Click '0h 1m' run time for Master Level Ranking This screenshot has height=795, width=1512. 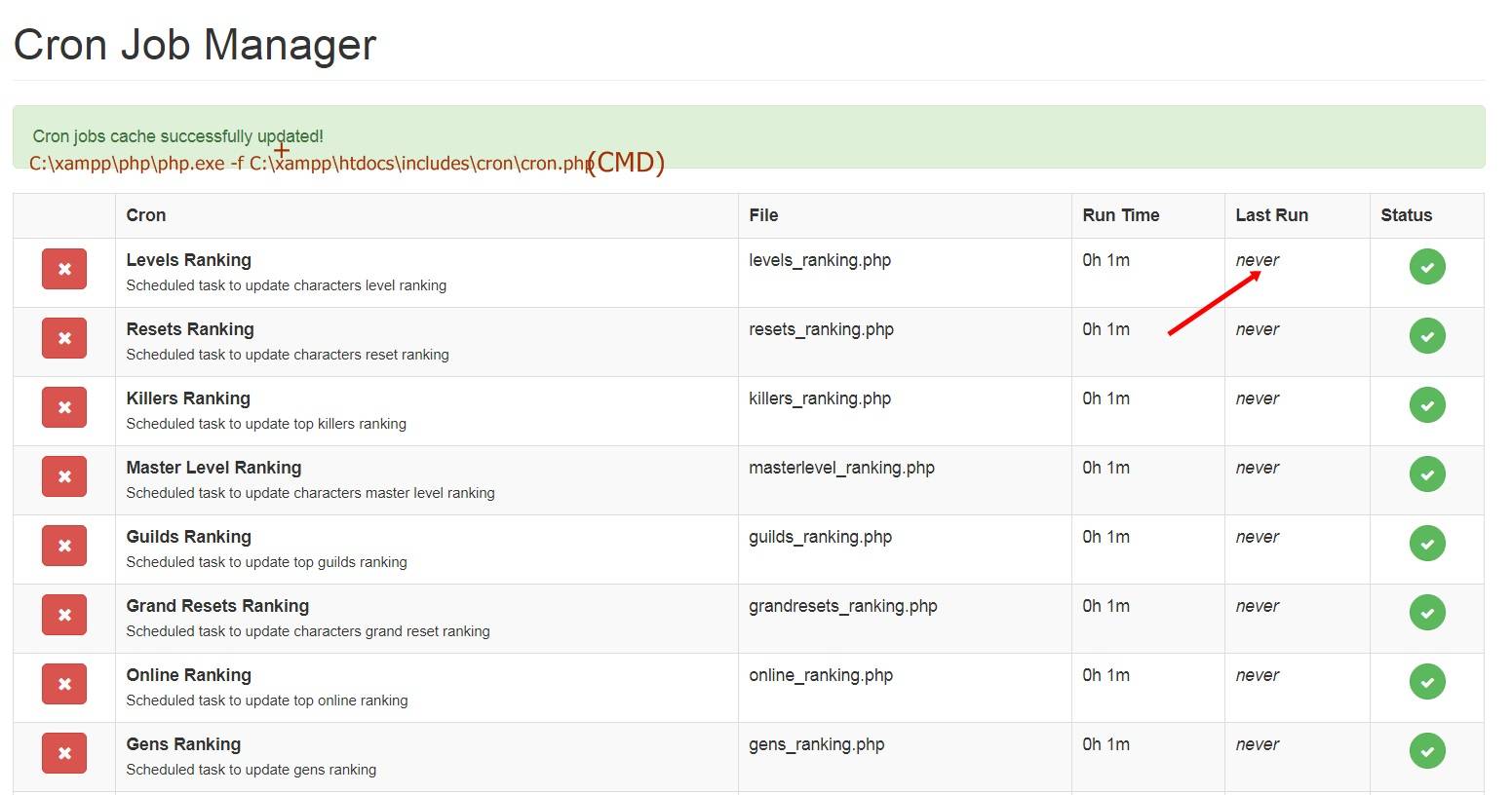click(x=1106, y=468)
